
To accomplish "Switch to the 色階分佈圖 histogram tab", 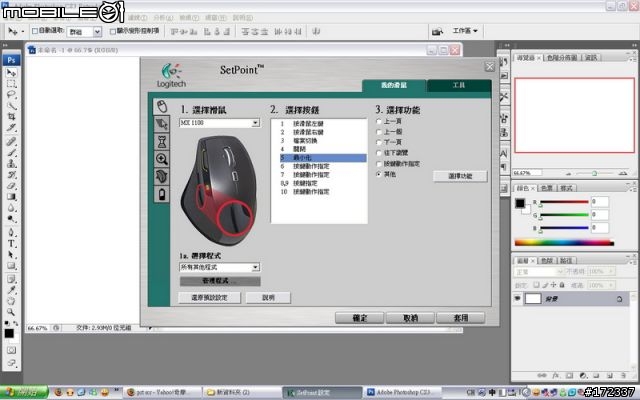I will tap(562, 58).
